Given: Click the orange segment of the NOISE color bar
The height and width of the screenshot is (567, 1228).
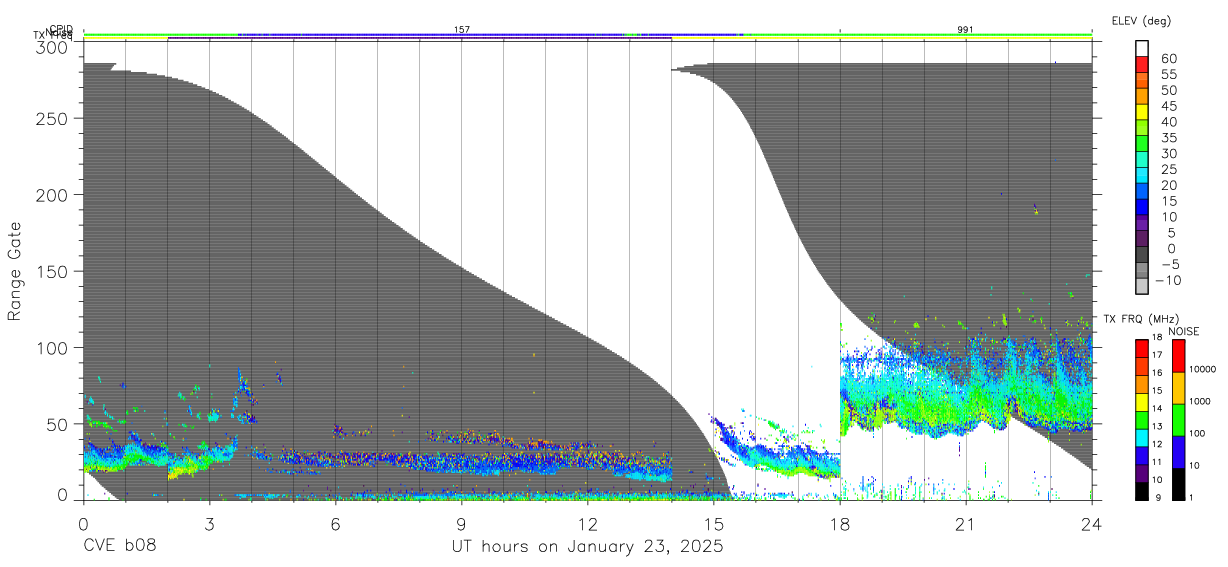Looking at the screenshot, I should click(1178, 388).
